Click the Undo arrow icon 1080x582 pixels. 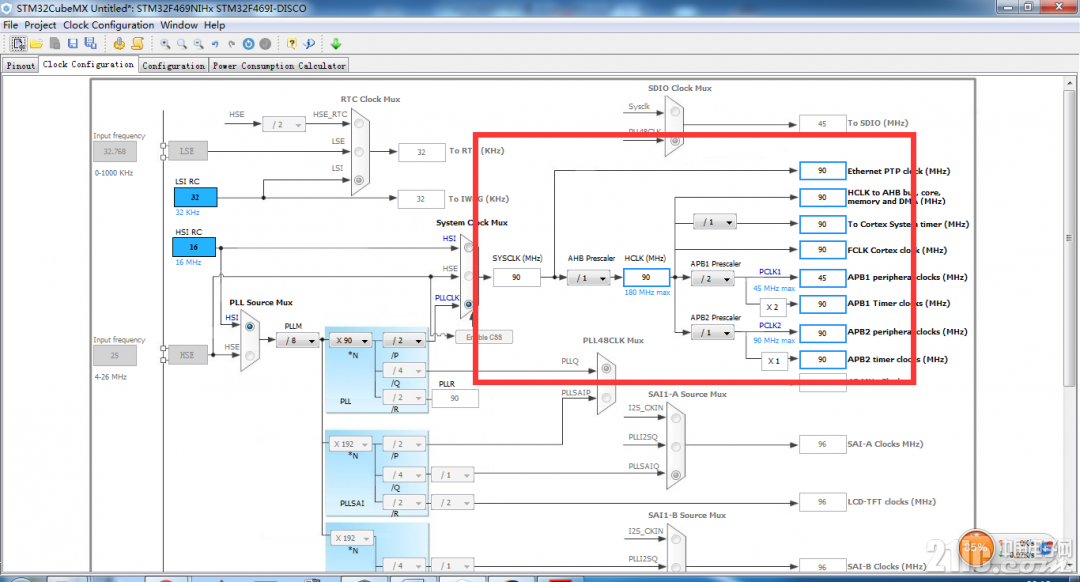[215, 43]
